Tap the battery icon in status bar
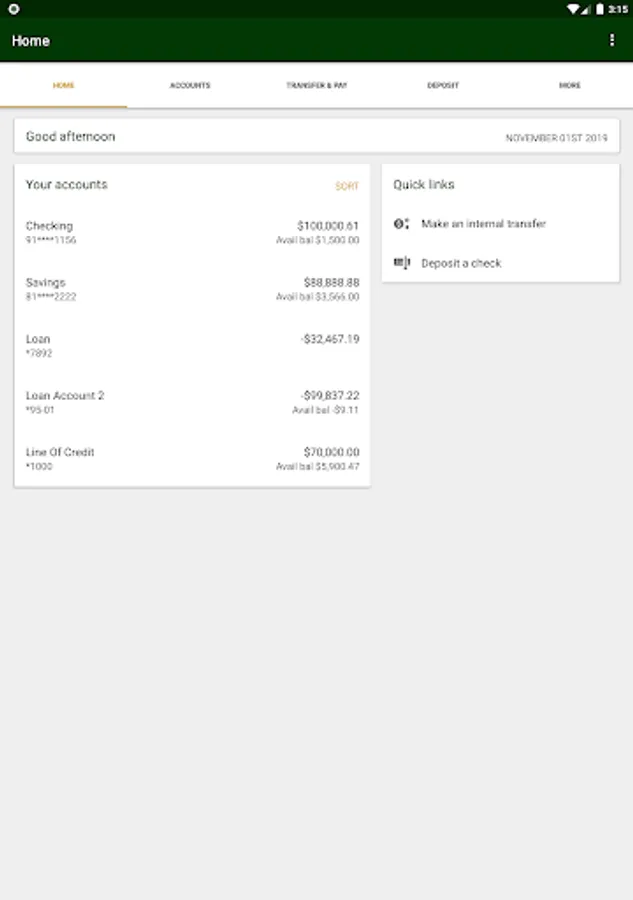The image size is (633, 900). pos(599,9)
